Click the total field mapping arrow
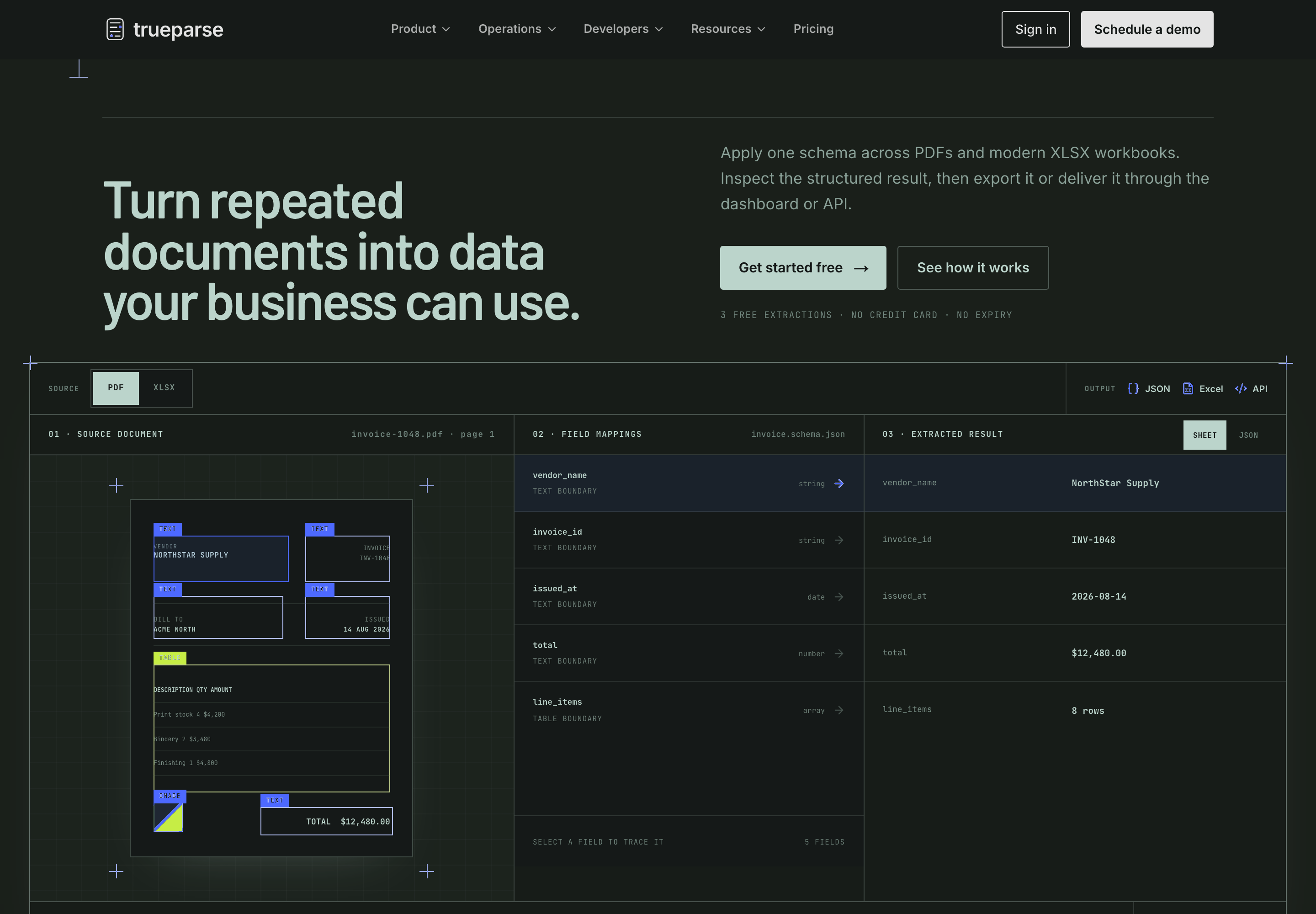1316x914 pixels. tap(839, 654)
